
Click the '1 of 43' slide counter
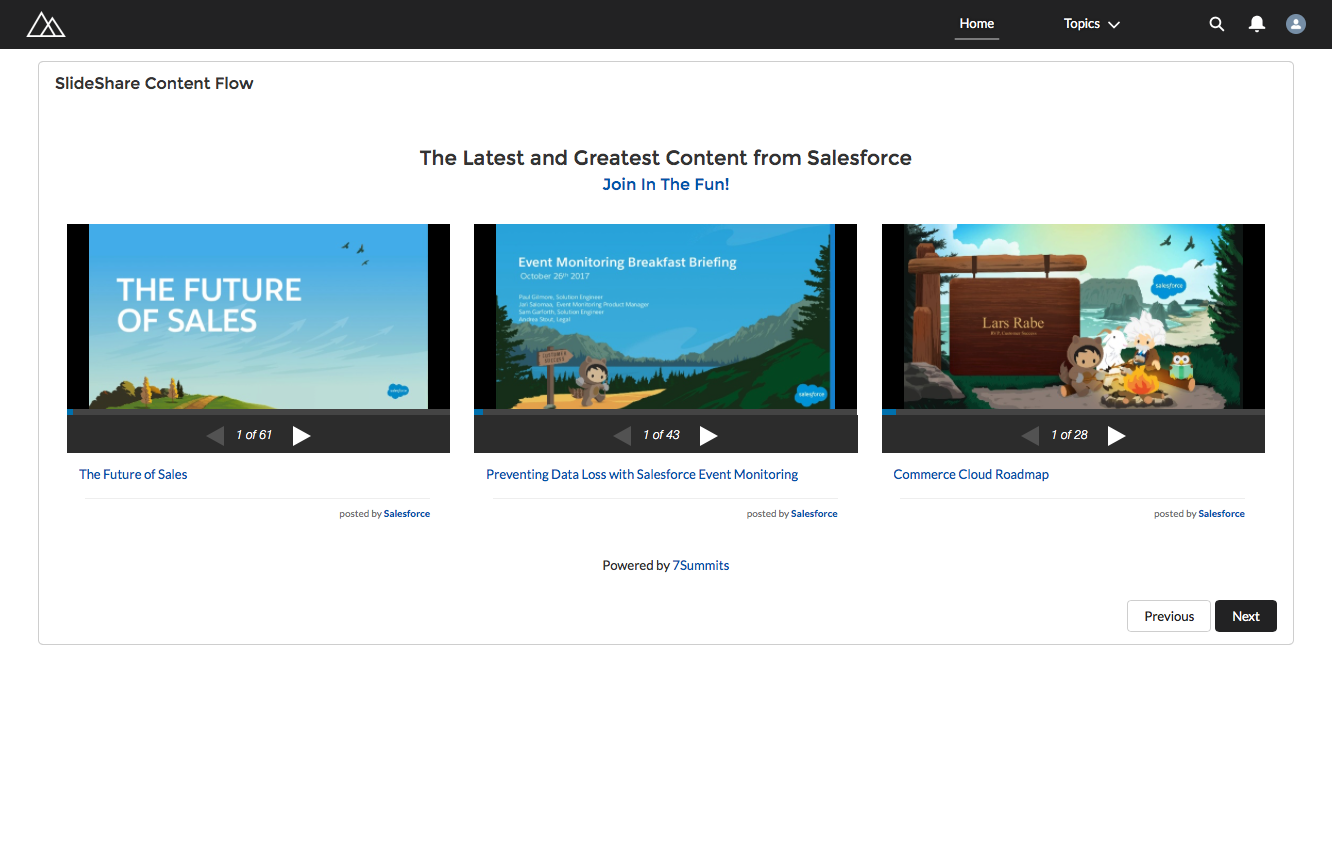pos(661,435)
